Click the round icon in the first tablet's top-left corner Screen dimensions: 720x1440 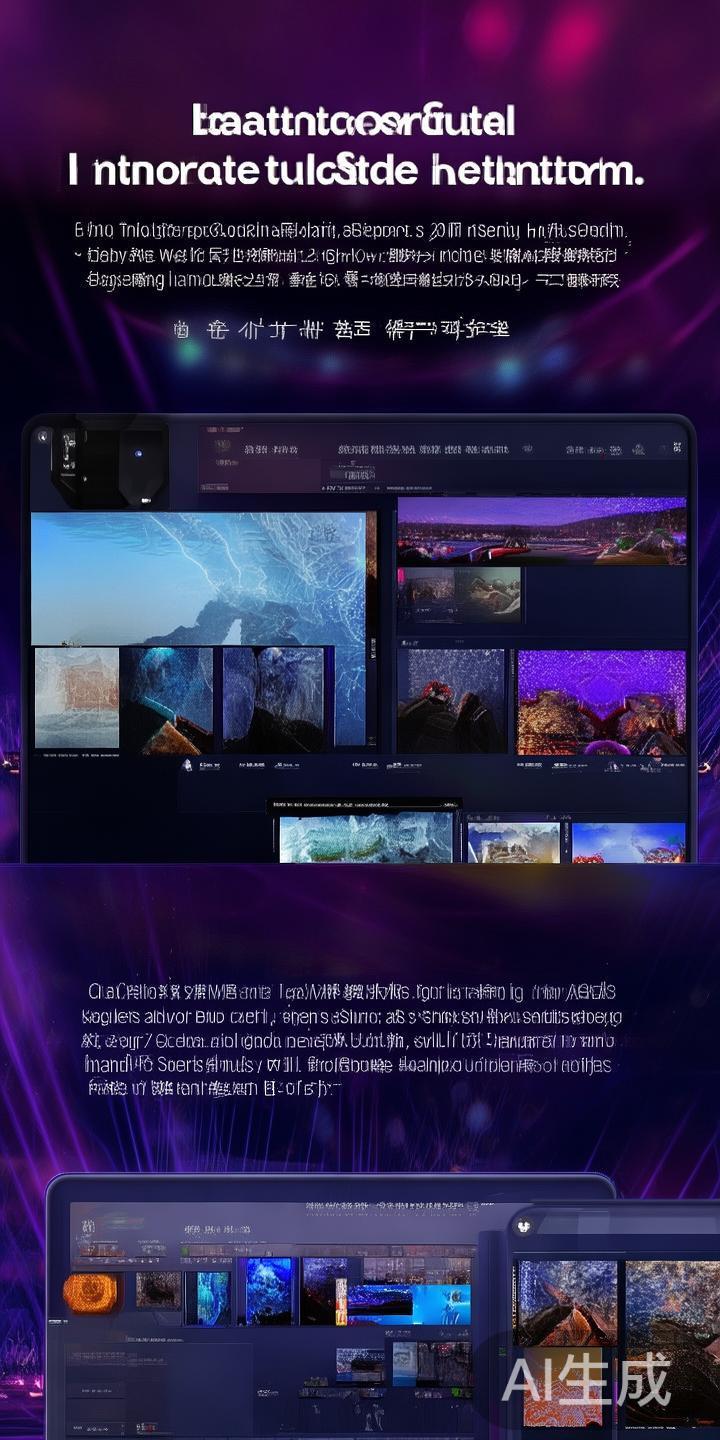(x=41, y=437)
